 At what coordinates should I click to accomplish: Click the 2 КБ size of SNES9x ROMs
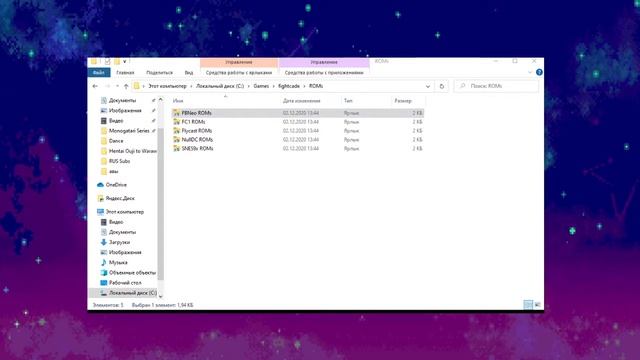tap(417, 149)
